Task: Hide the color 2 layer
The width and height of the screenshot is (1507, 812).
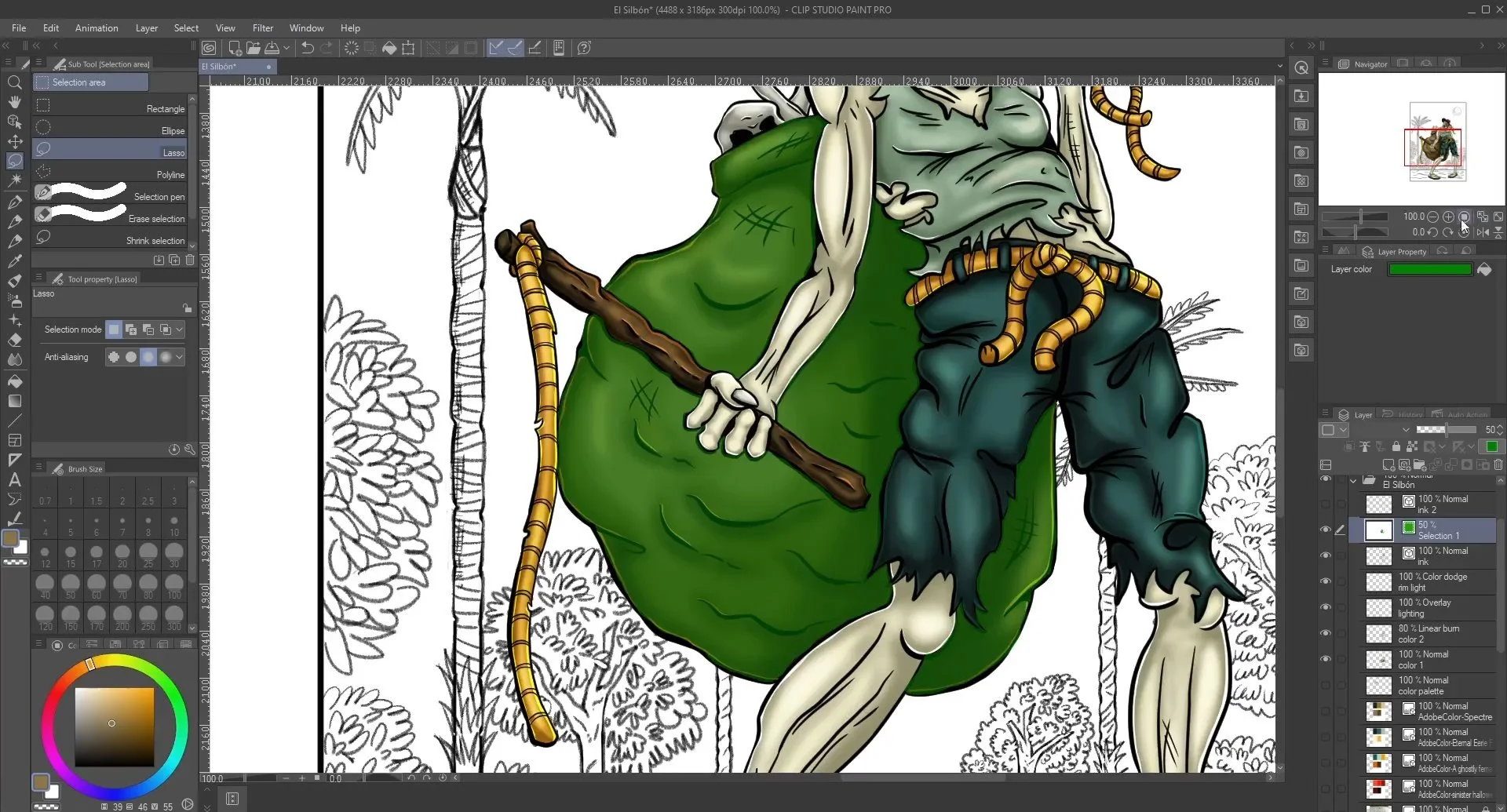Action: tap(1326, 633)
